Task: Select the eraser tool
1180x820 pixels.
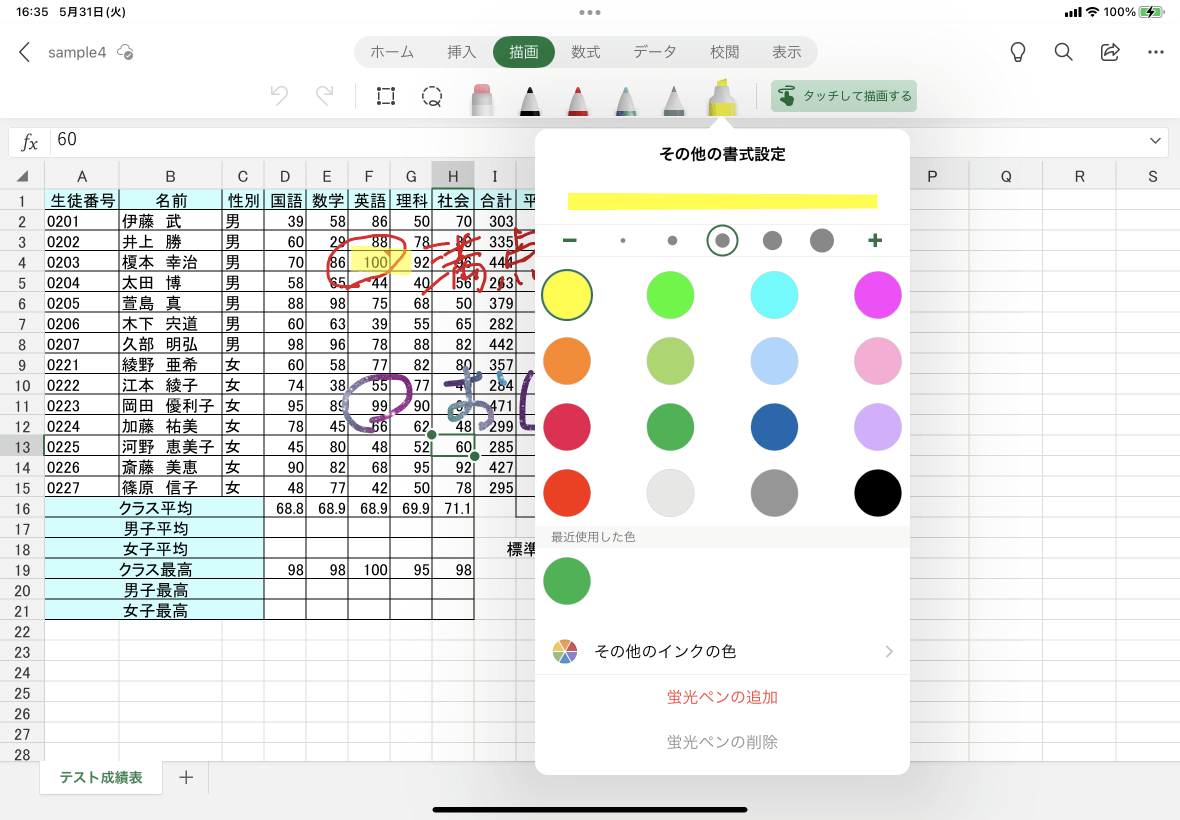Action: click(482, 99)
